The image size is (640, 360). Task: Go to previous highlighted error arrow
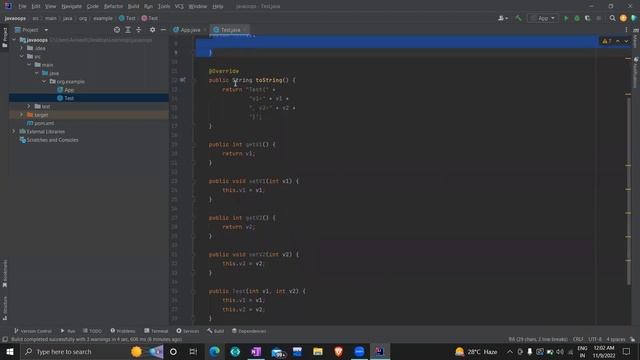click(618, 41)
